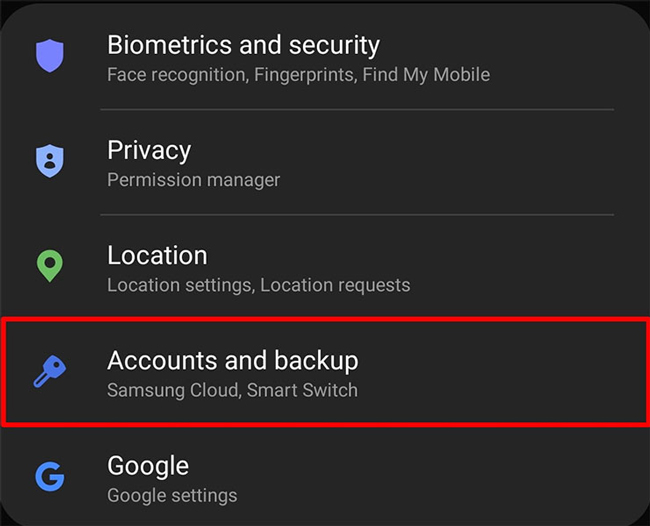Click the Face recognition subtitle text
Screen dimensions: 650x526
tap(178, 75)
